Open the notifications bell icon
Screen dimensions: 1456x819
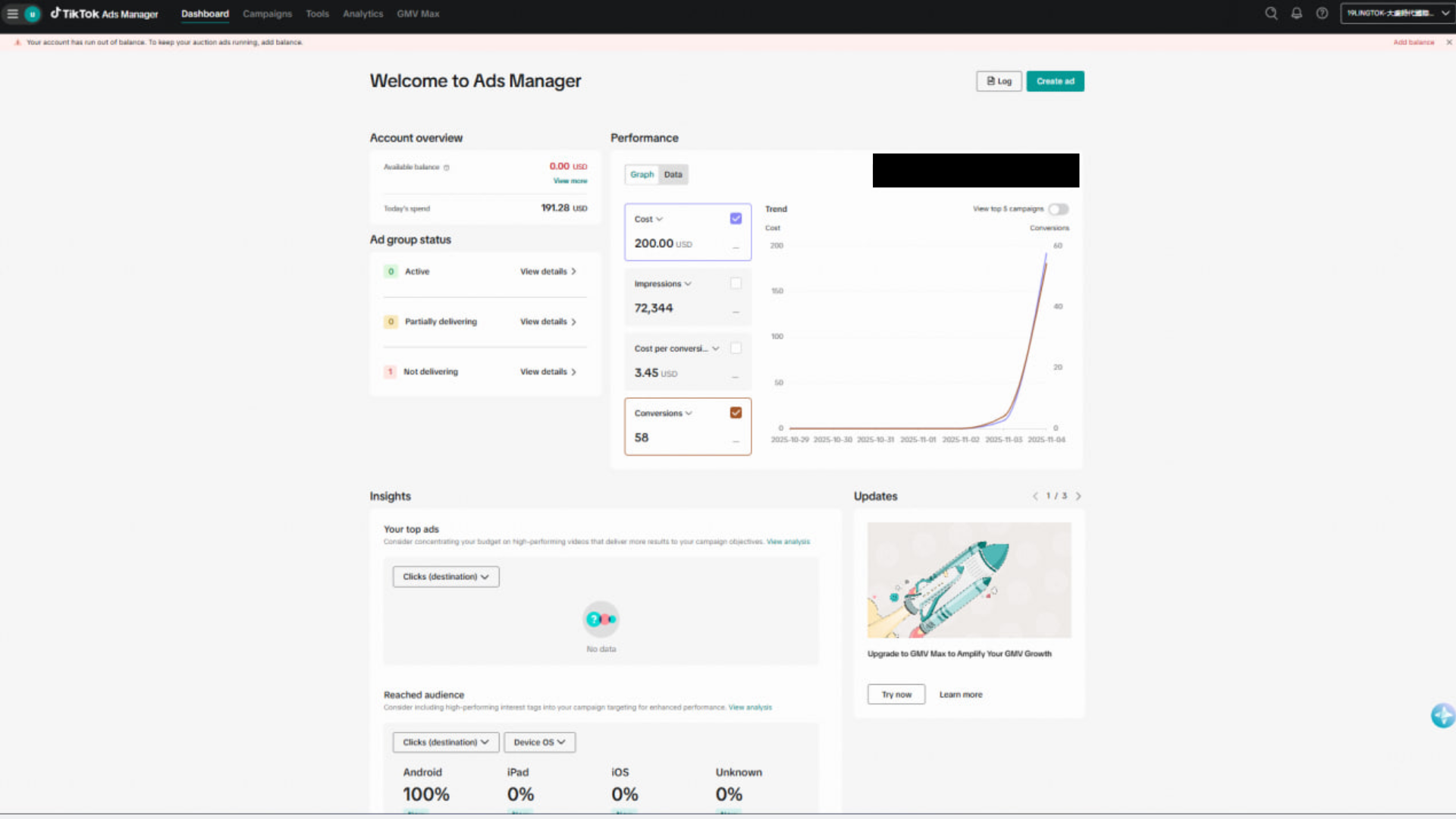[x=1297, y=14]
